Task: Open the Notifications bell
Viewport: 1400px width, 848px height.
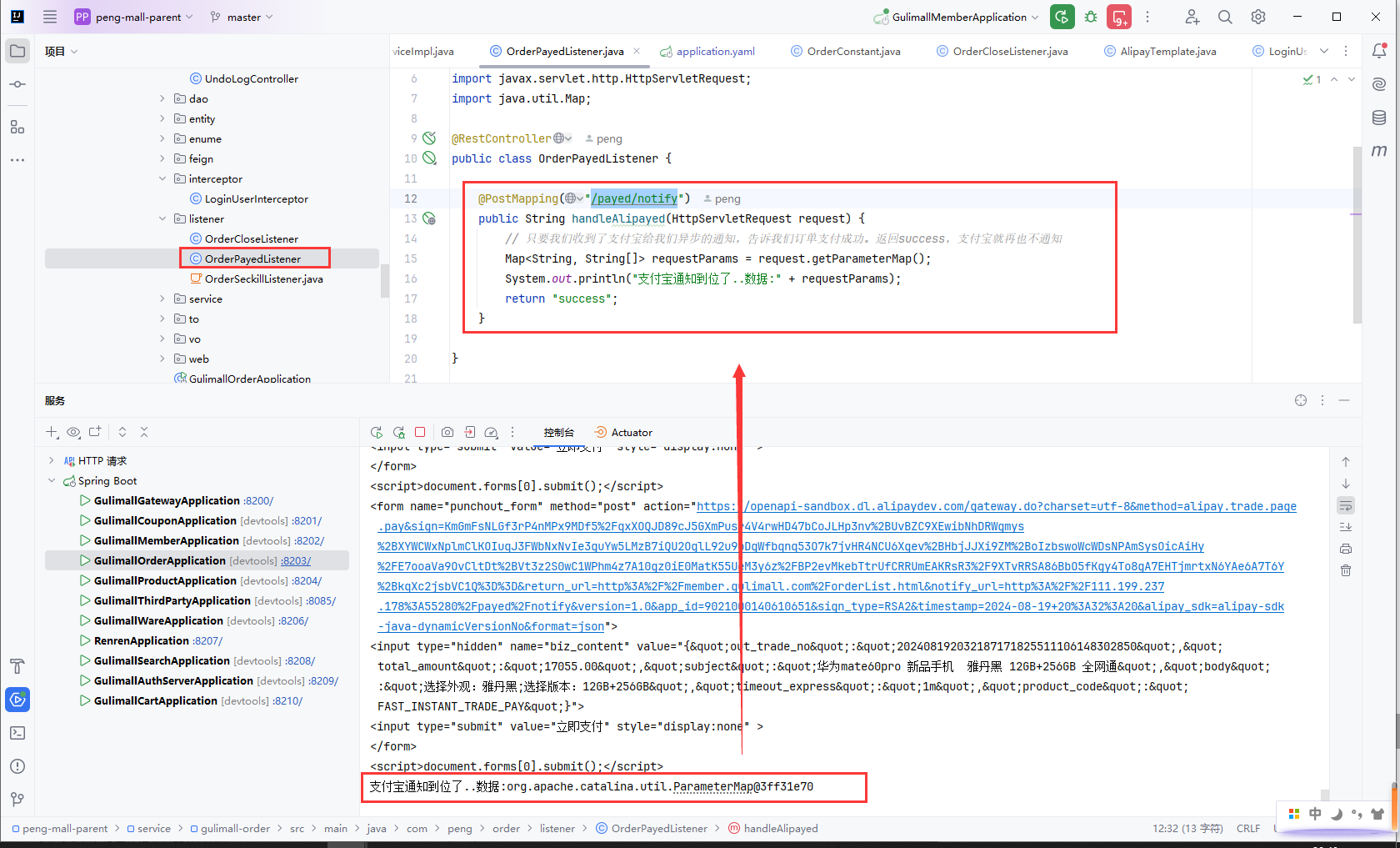Action: pos(1379,51)
